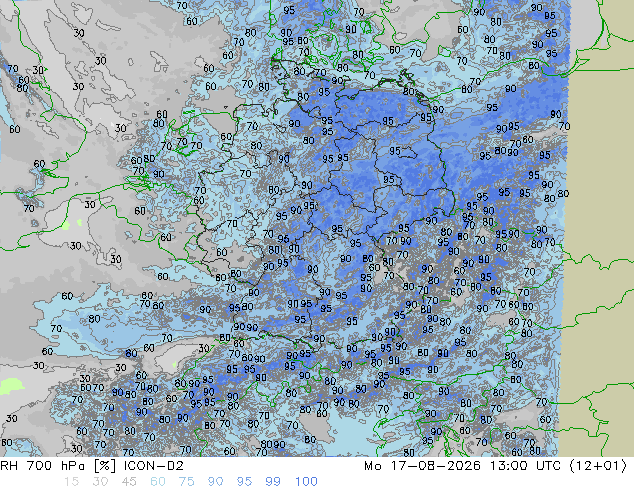Viewport: 634px width, 490px height.
Task: Select the legend value "99" below the map
Action: (x=273, y=482)
